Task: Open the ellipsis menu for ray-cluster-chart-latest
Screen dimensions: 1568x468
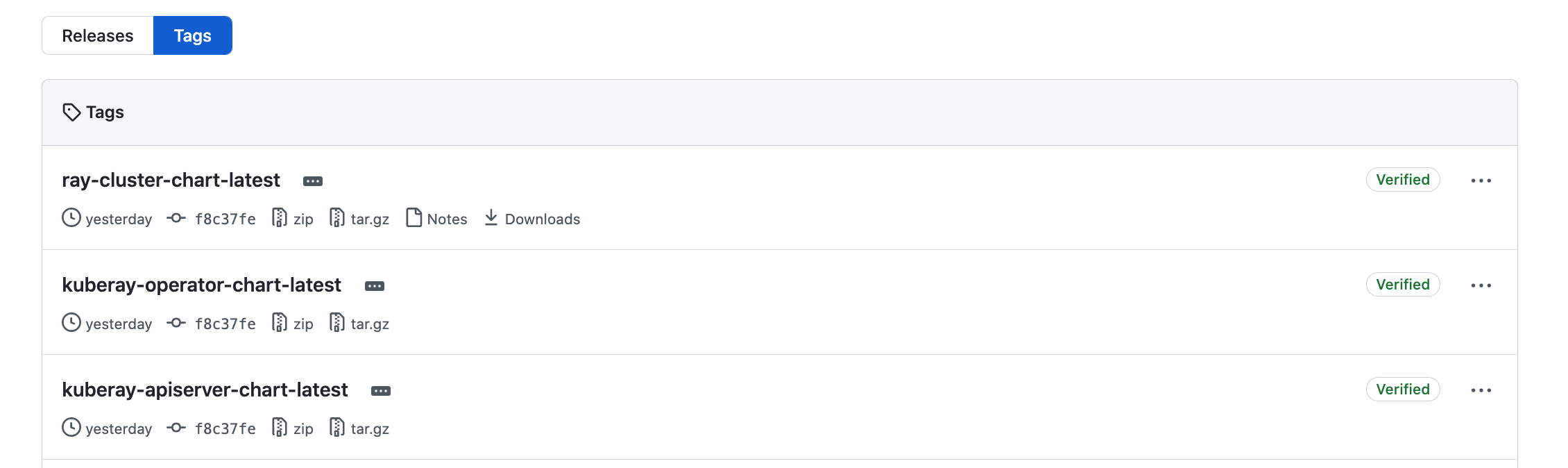Action: point(1481,180)
